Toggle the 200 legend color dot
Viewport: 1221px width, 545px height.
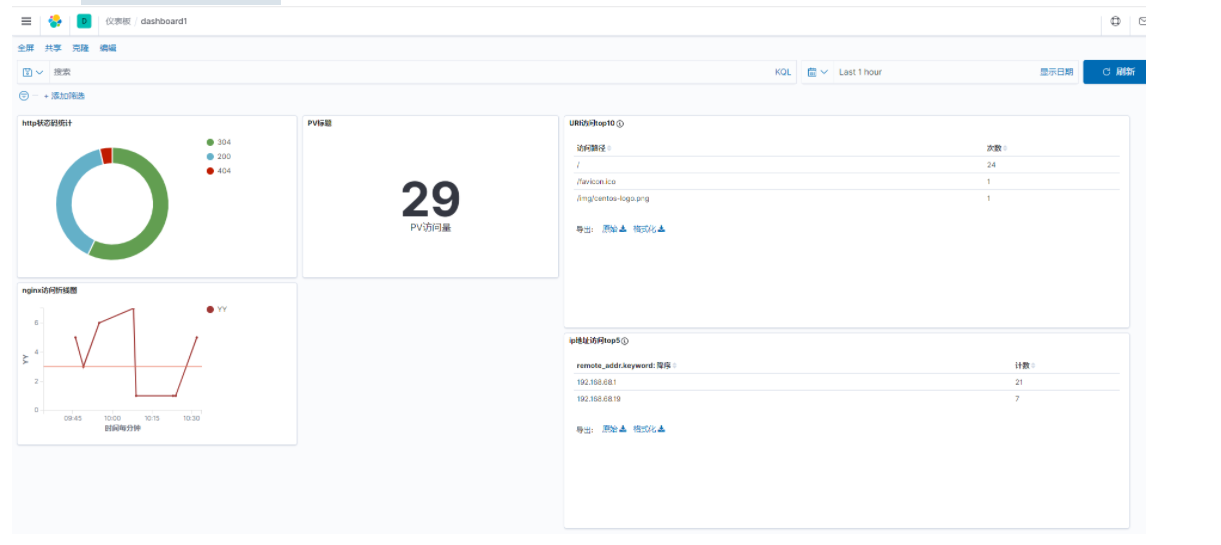[210, 156]
